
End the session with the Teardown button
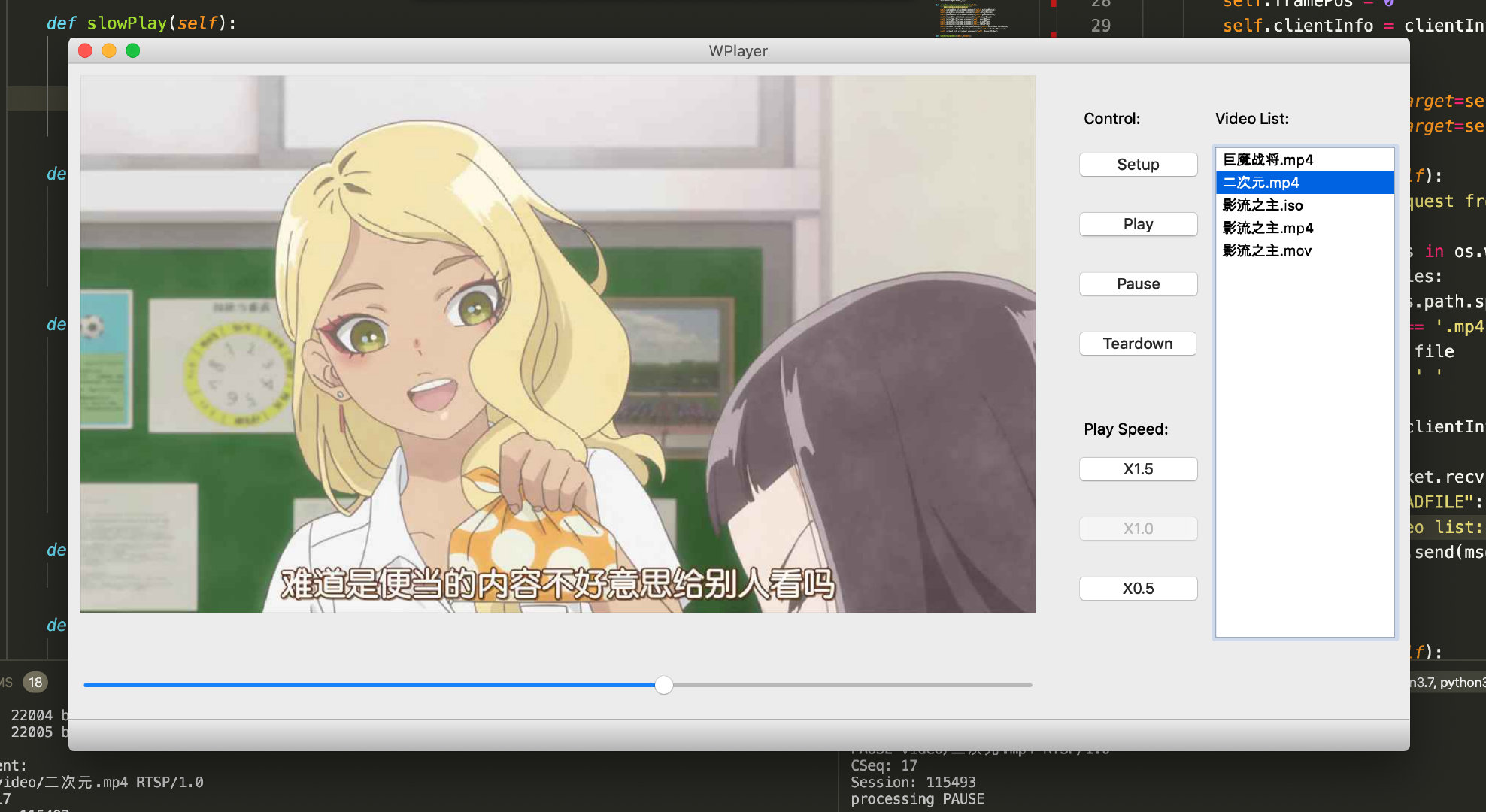coord(1138,344)
